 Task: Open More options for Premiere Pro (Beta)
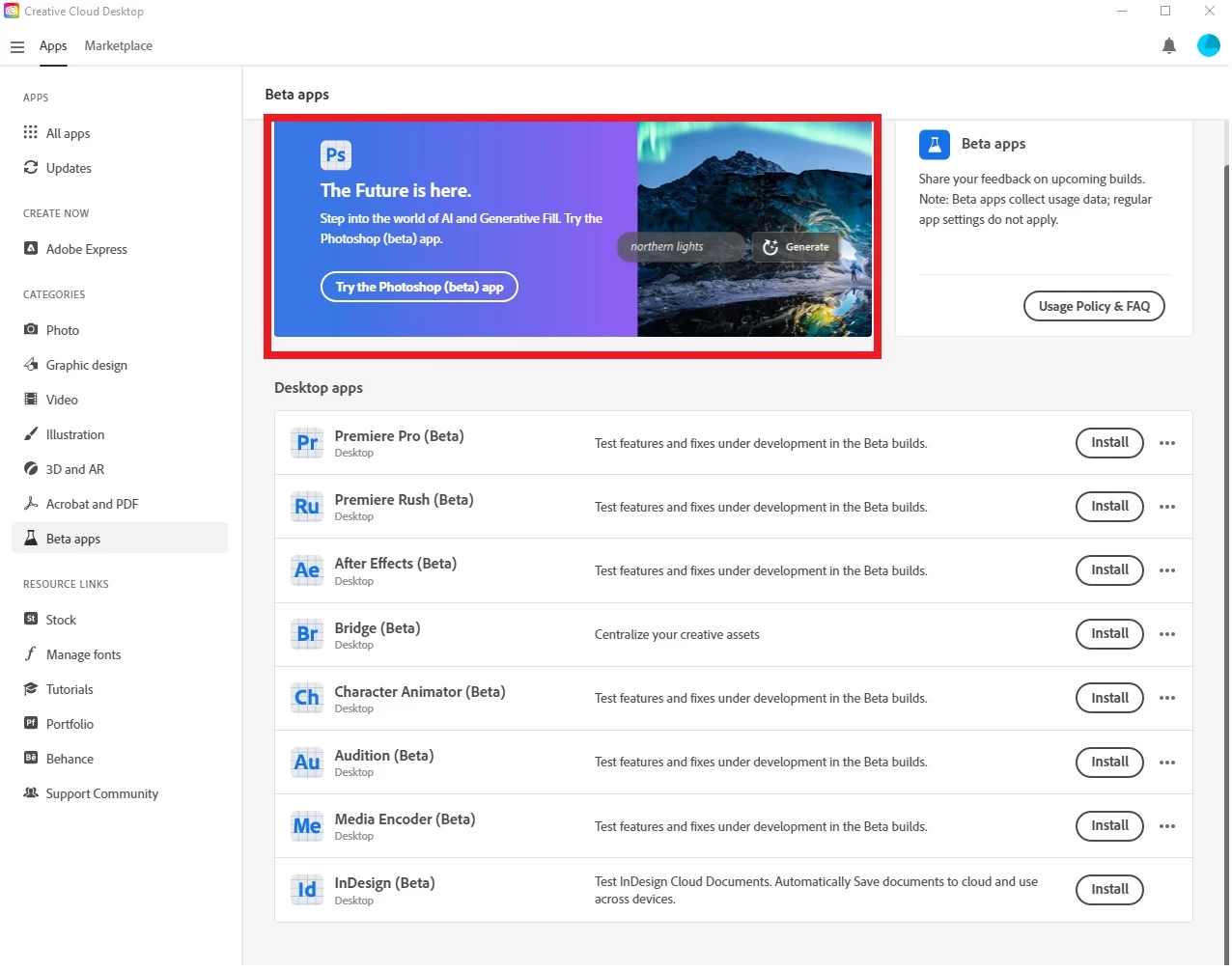click(x=1167, y=443)
